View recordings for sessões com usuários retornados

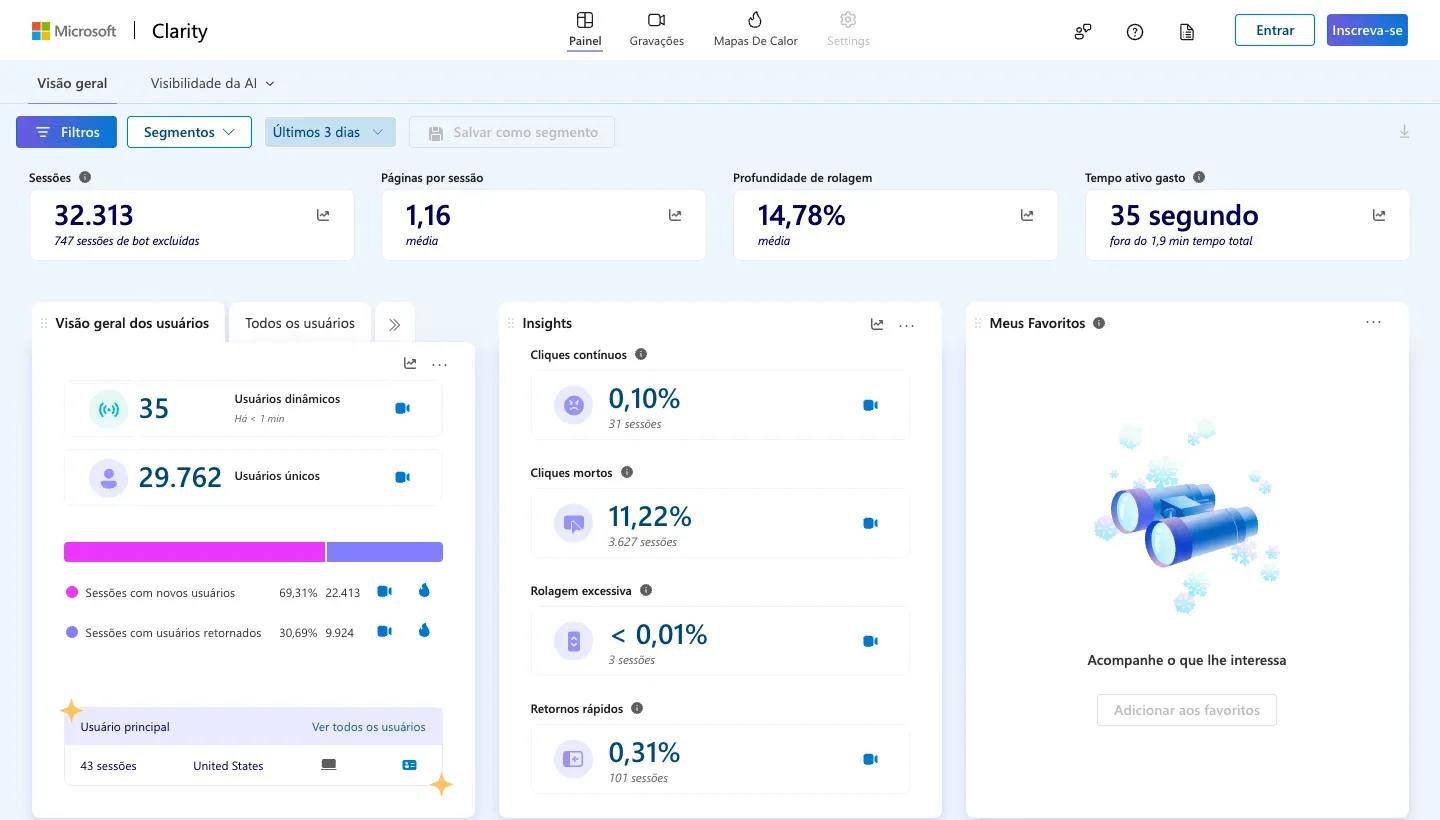coord(384,631)
